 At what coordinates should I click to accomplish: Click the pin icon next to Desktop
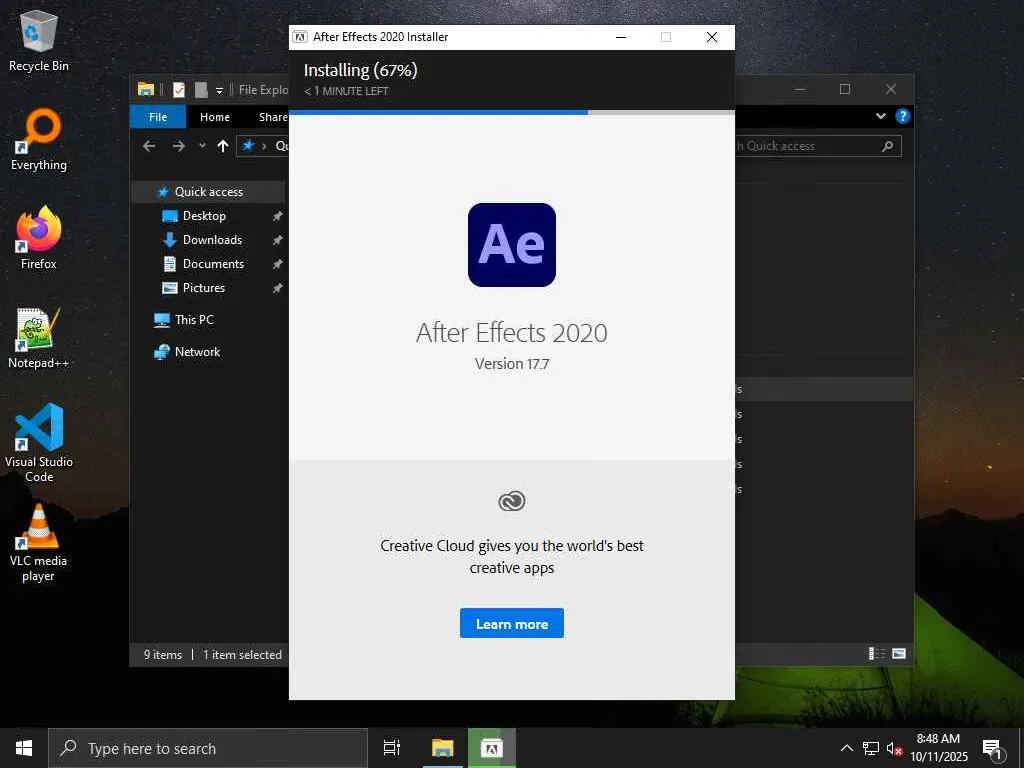point(278,216)
